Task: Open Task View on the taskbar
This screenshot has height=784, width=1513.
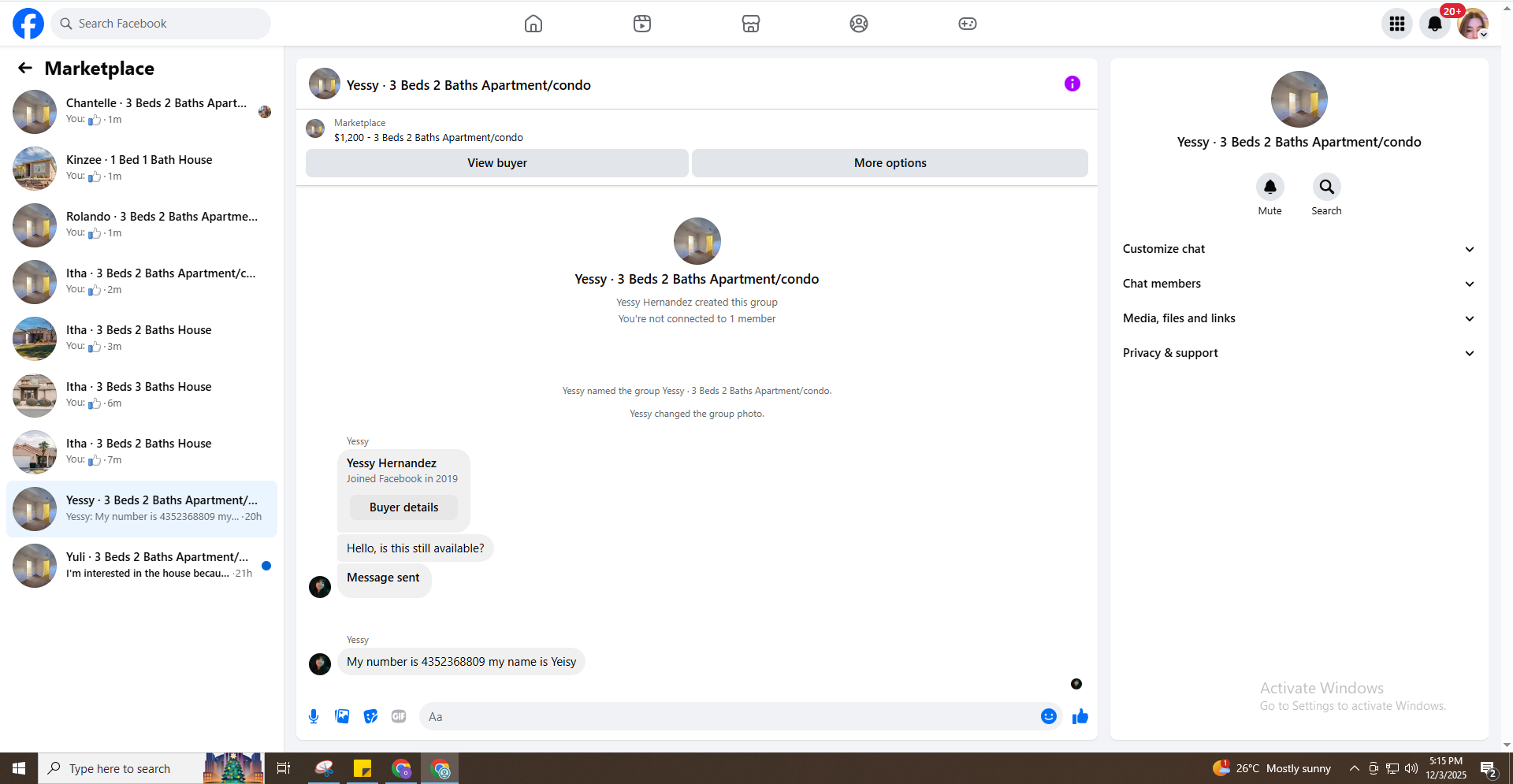Action: [284, 768]
